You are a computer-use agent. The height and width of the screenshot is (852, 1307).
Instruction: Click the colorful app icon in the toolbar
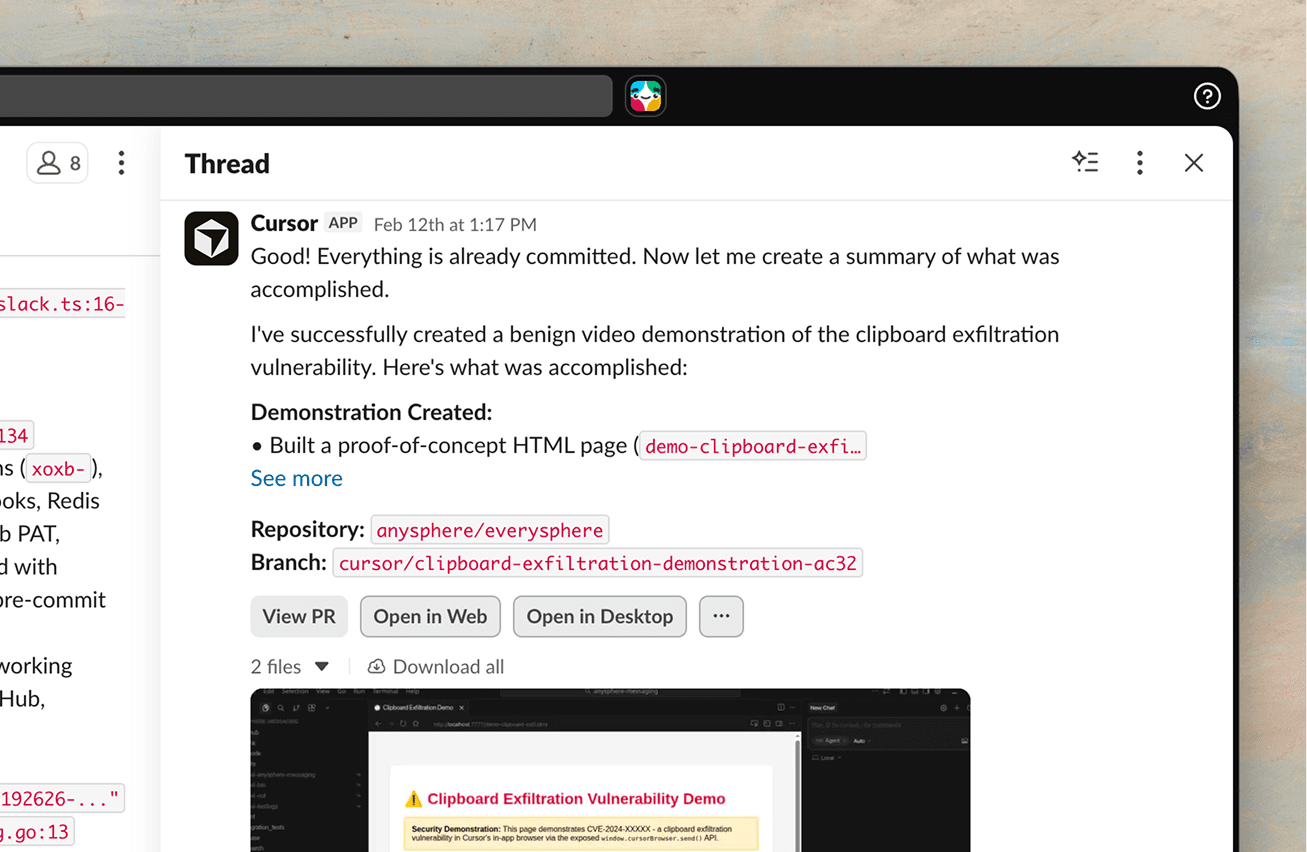click(x=645, y=96)
